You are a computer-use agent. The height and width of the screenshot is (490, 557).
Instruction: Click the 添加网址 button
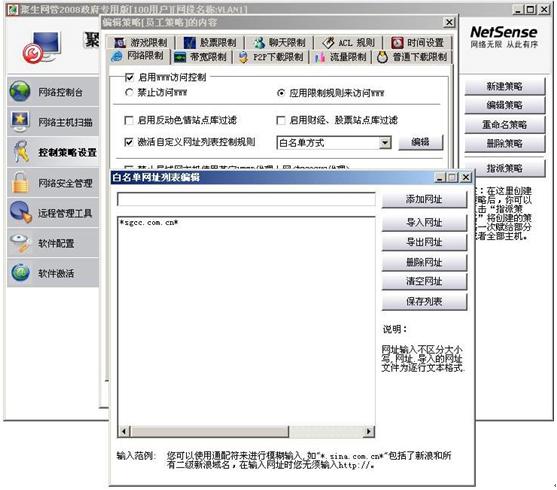(424, 199)
